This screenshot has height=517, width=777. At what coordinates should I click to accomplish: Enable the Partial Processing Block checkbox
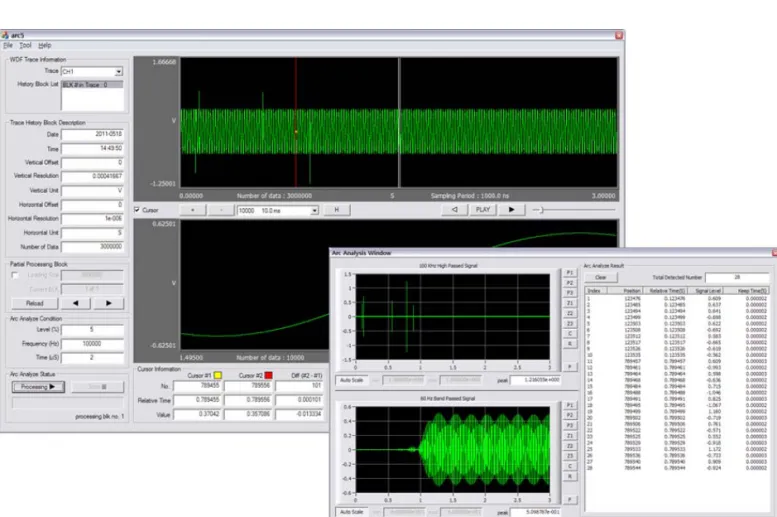point(15,275)
